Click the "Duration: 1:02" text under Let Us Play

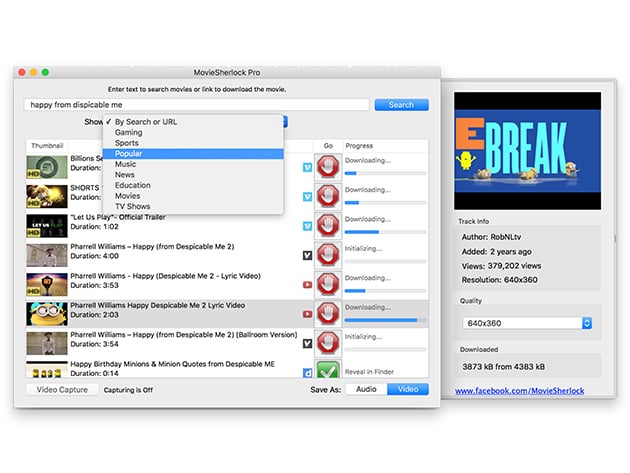point(94,227)
